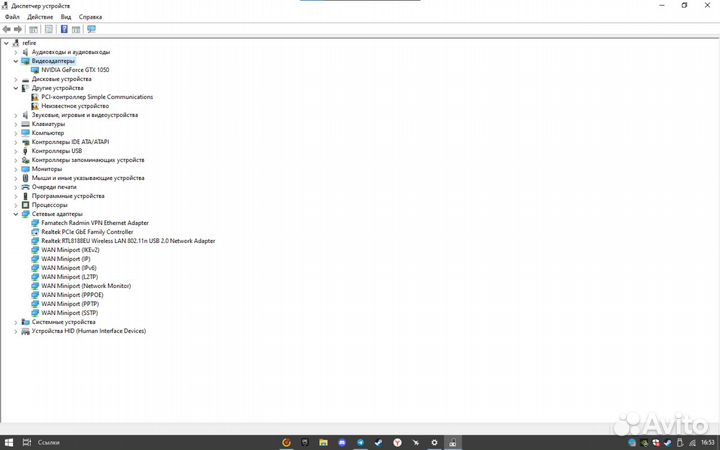Expand the Процессоры category
The image size is (720, 450).
click(16, 205)
